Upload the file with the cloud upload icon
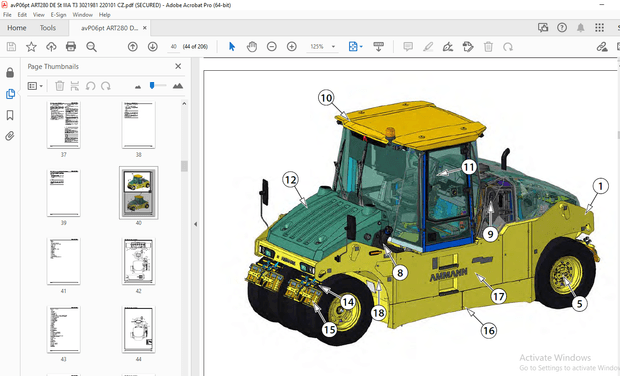Screen dimensions: 620x376 tap(51, 47)
